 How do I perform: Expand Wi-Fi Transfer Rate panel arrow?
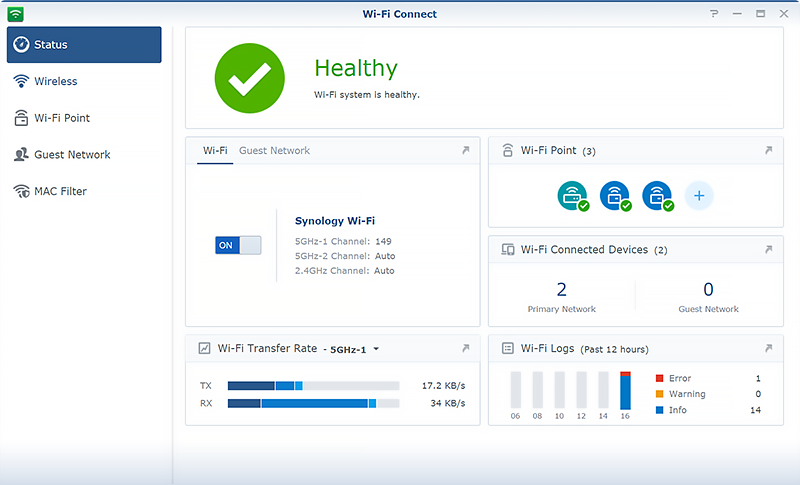(x=465, y=348)
